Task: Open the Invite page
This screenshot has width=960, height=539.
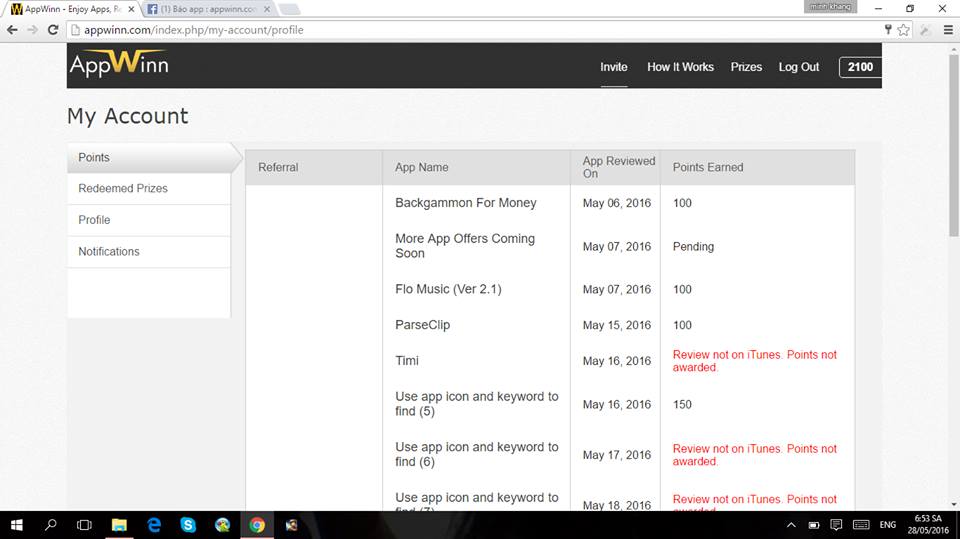Action: click(x=613, y=67)
